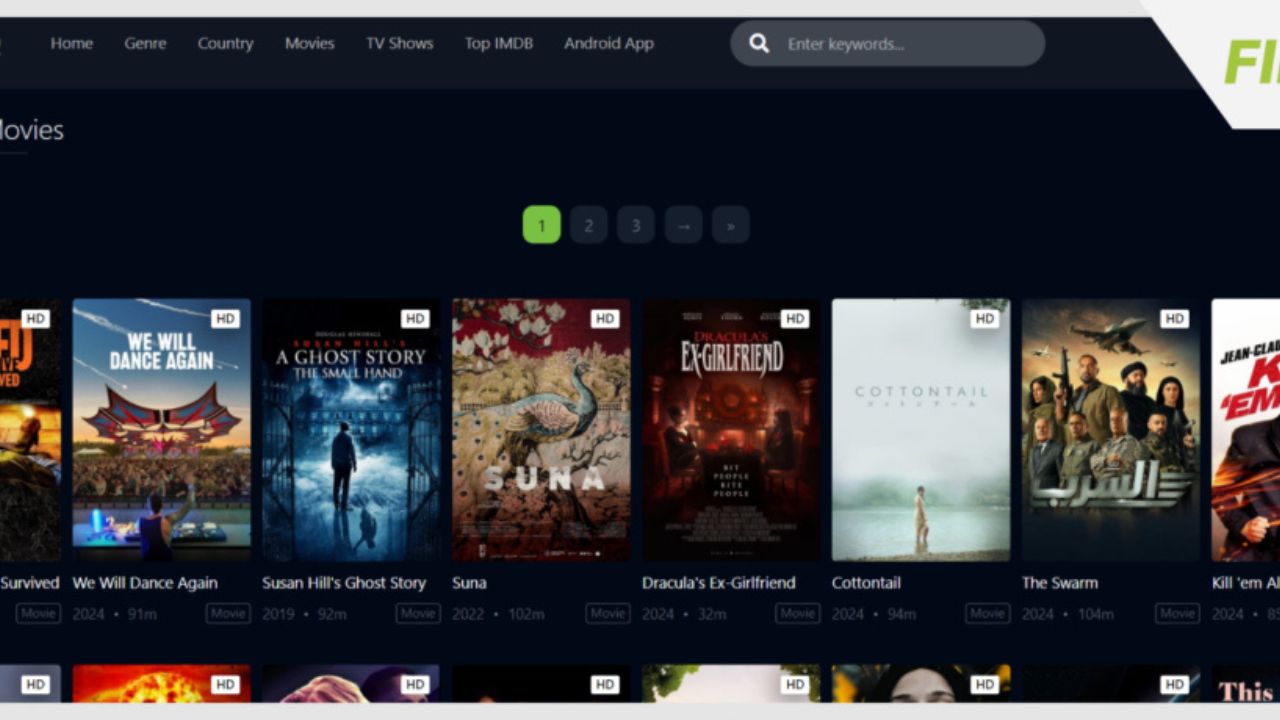Screen dimensions: 1280x720
Task: Click '2019 • 92m' under Ghost Story
Action: point(304,614)
